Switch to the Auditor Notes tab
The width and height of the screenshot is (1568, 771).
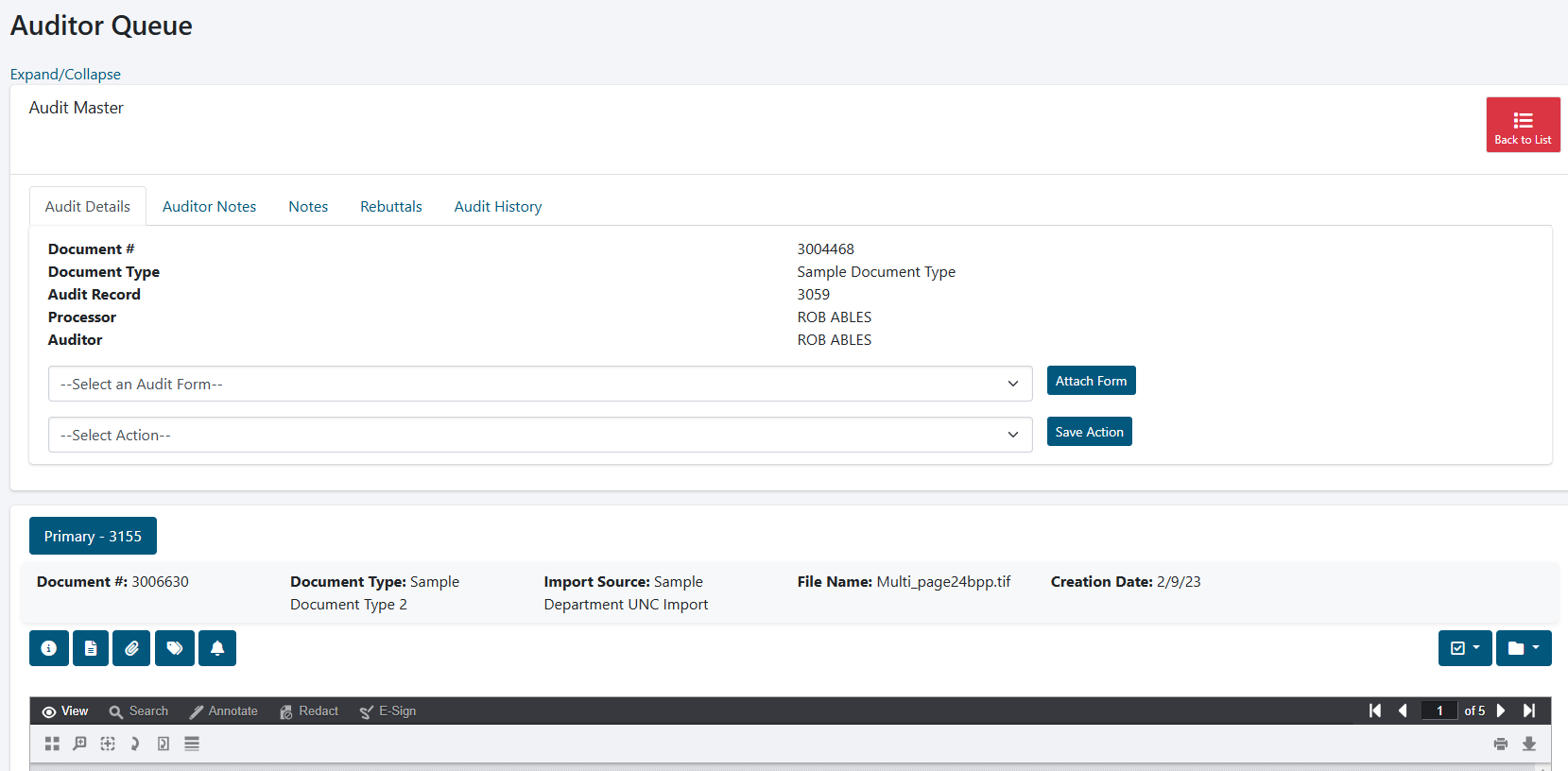click(x=209, y=206)
